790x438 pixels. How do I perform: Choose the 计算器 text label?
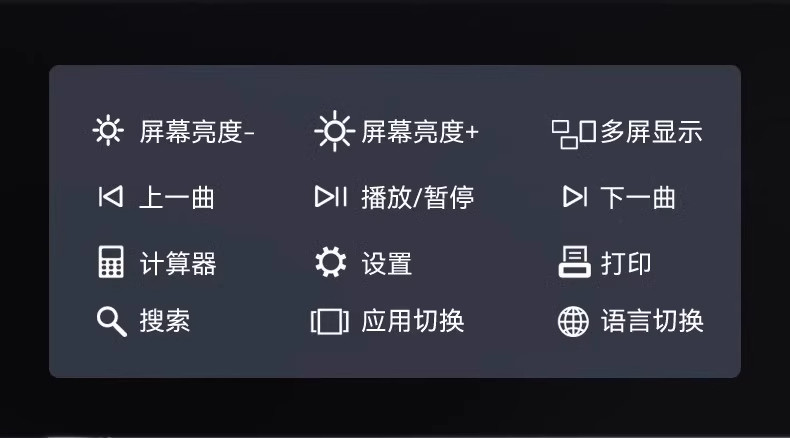(178, 263)
